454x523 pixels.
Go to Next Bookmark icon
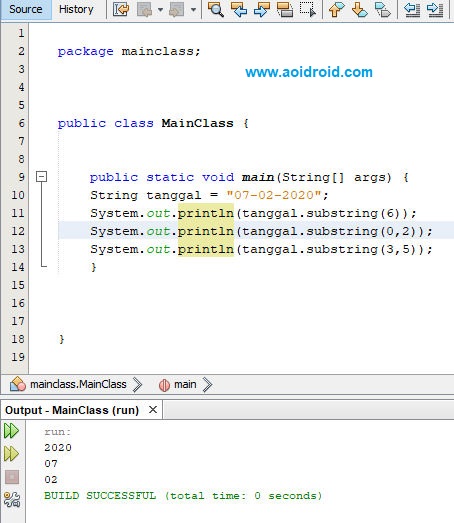click(360, 9)
